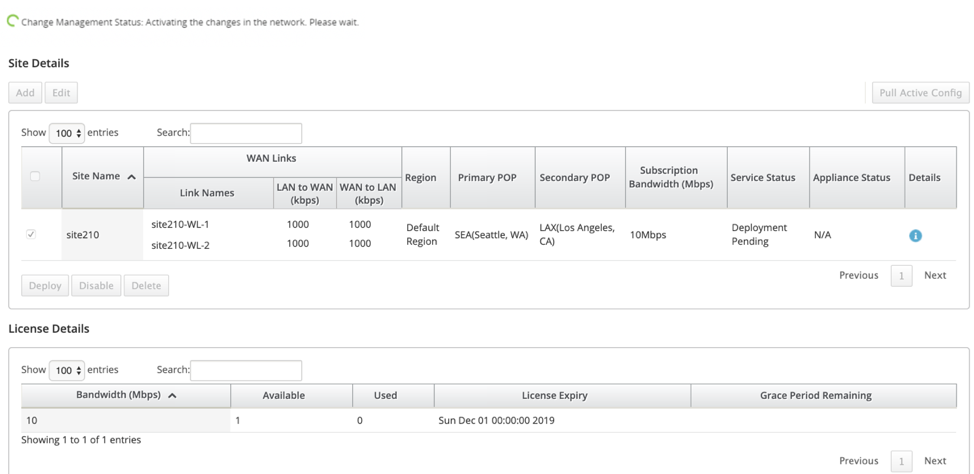Screen dimensions: 974x474
Task: Click WAN to LAN (kbps) column header
Action: coord(368,193)
